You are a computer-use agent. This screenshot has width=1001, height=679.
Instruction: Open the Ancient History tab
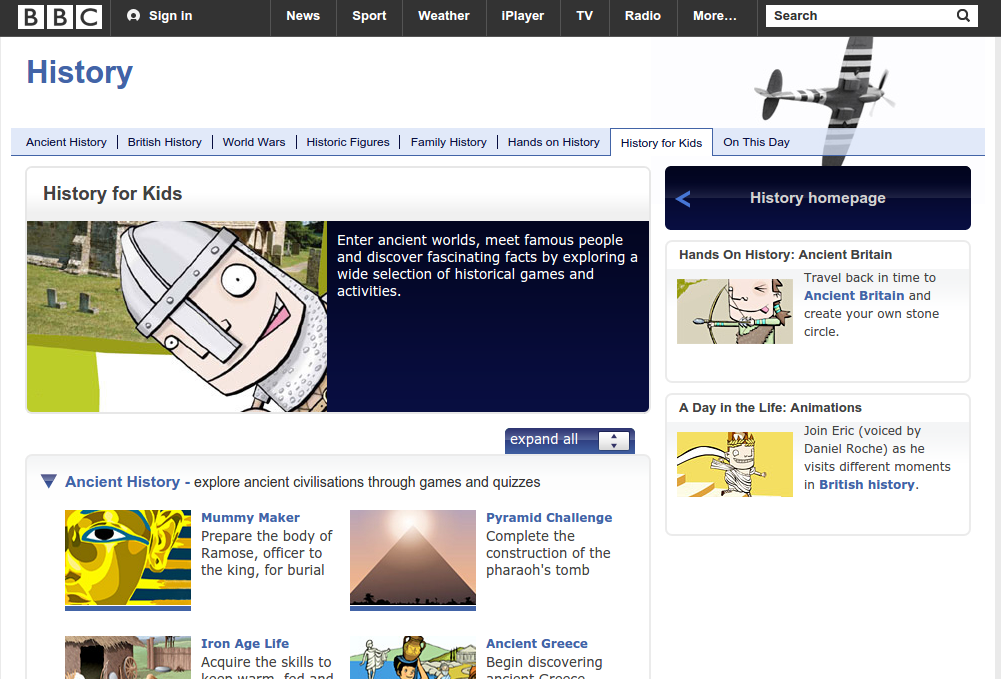tap(66, 142)
